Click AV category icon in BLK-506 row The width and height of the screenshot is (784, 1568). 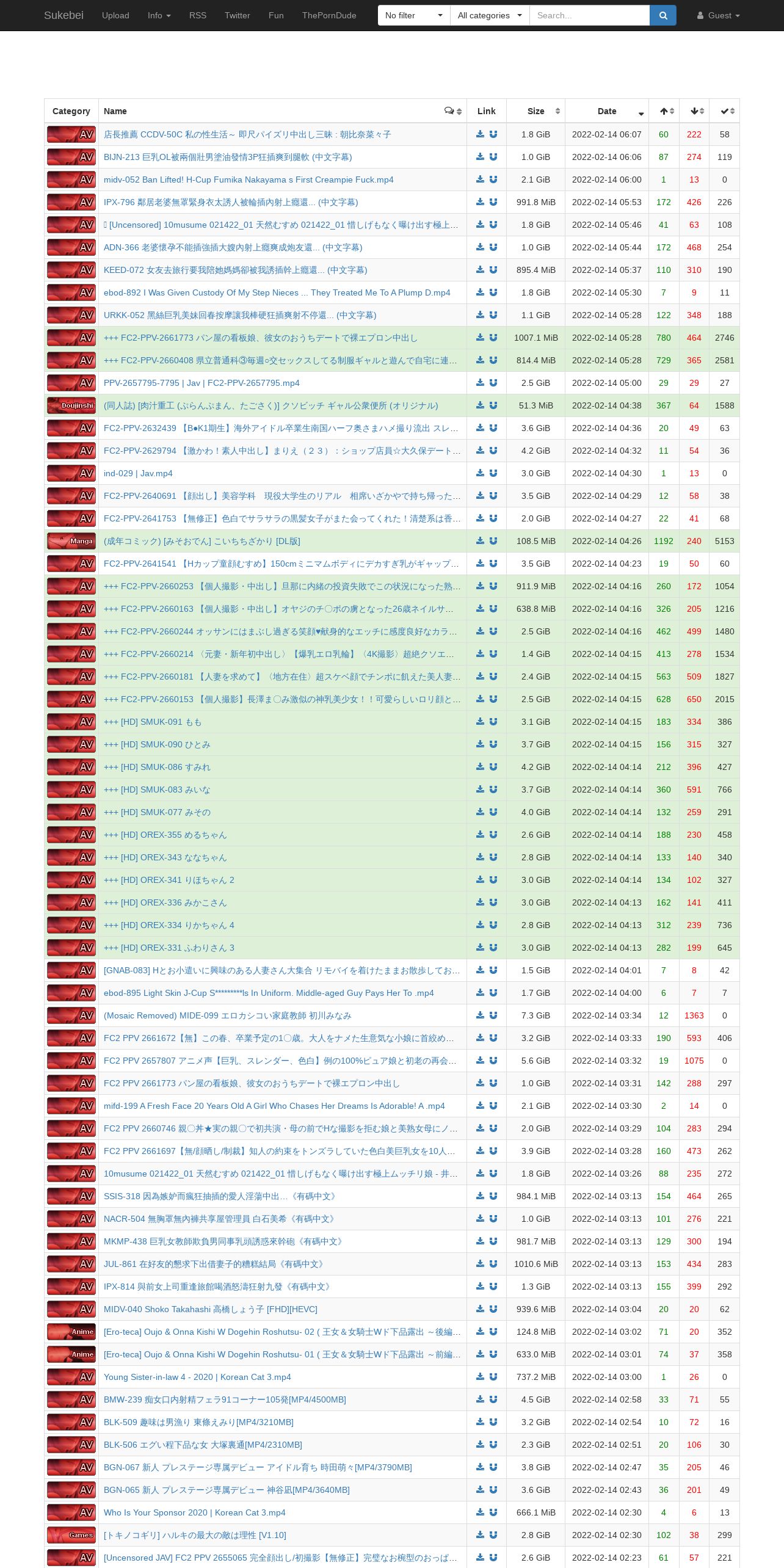coord(71,1445)
